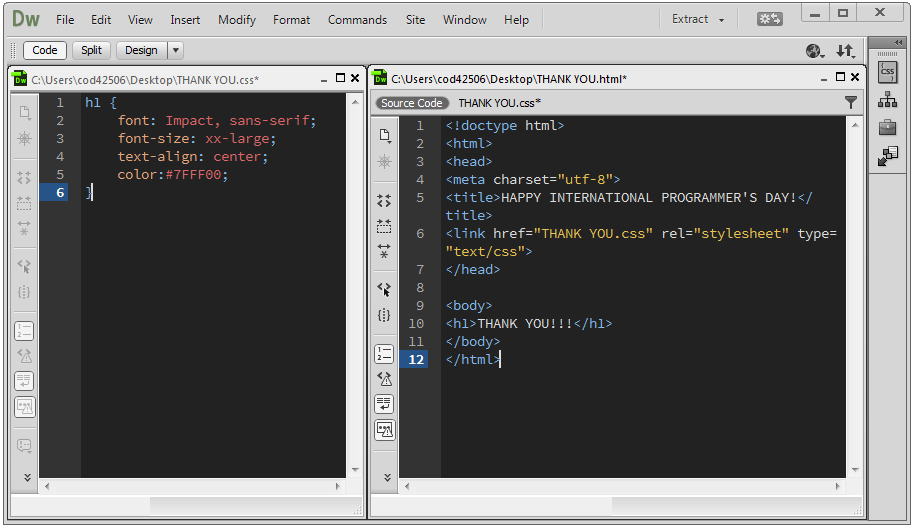The image size is (913, 527).
Task: Open the site hierarchy panel icon in the dock
Action: click(x=887, y=100)
